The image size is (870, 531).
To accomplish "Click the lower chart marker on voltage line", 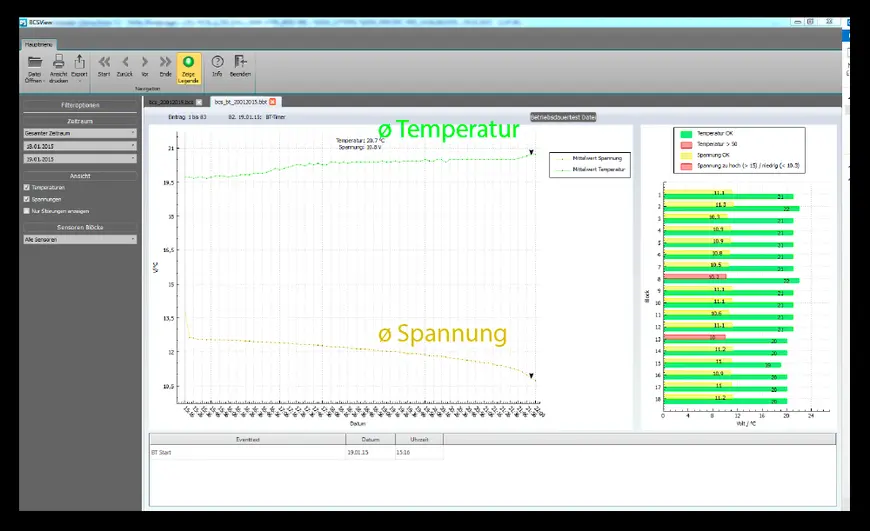I will tap(531, 376).
